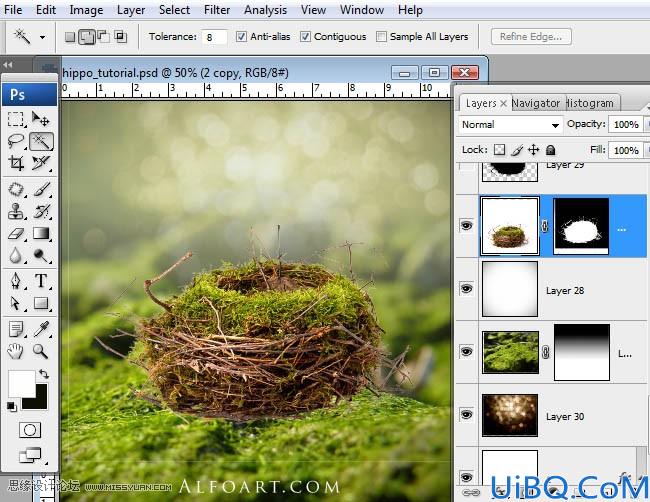Hide Layer 28 visibility eye
Viewport: 650px width, 502px height.
coord(467,288)
